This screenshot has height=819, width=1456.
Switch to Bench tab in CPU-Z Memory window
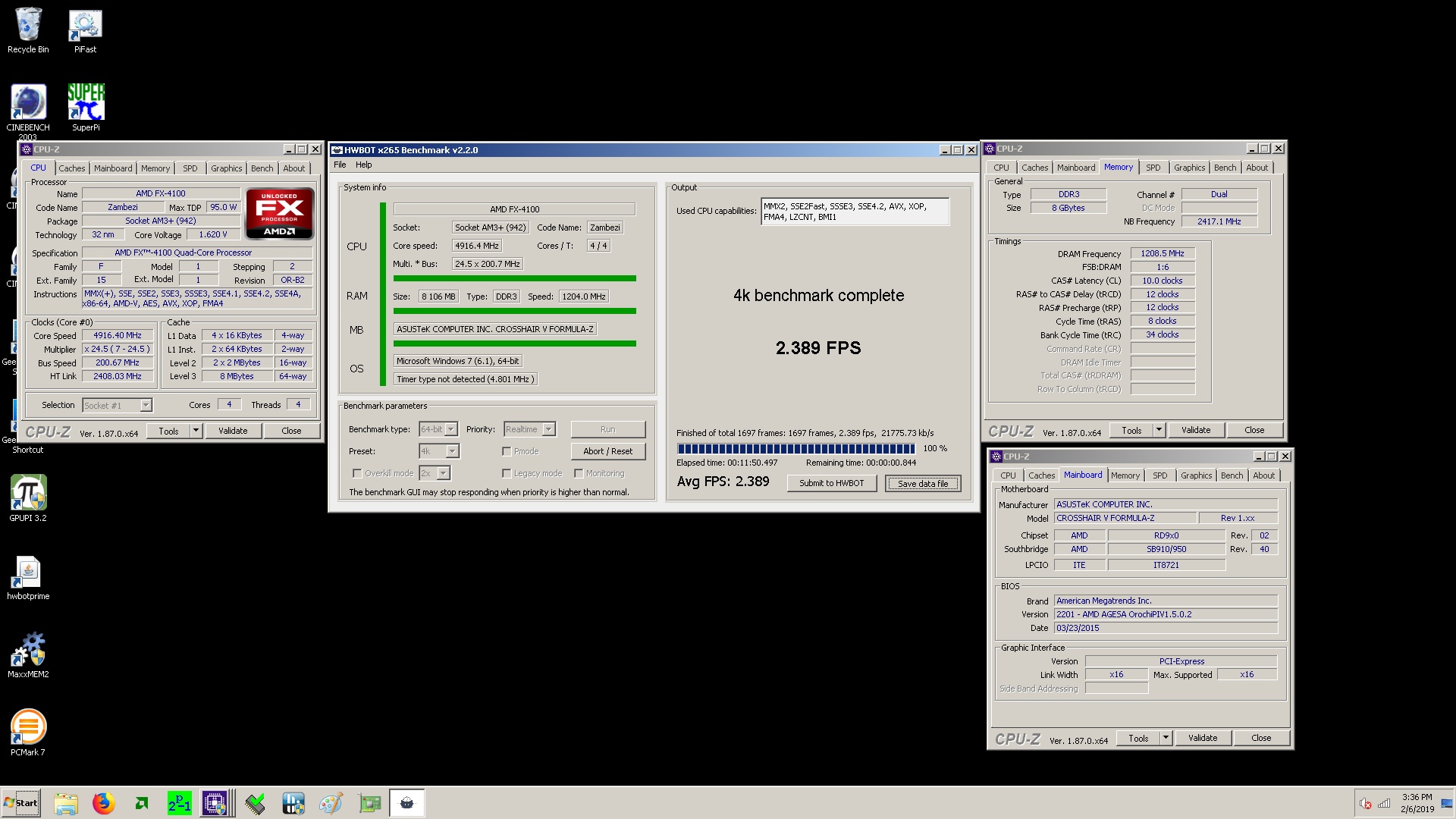[1225, 168]
